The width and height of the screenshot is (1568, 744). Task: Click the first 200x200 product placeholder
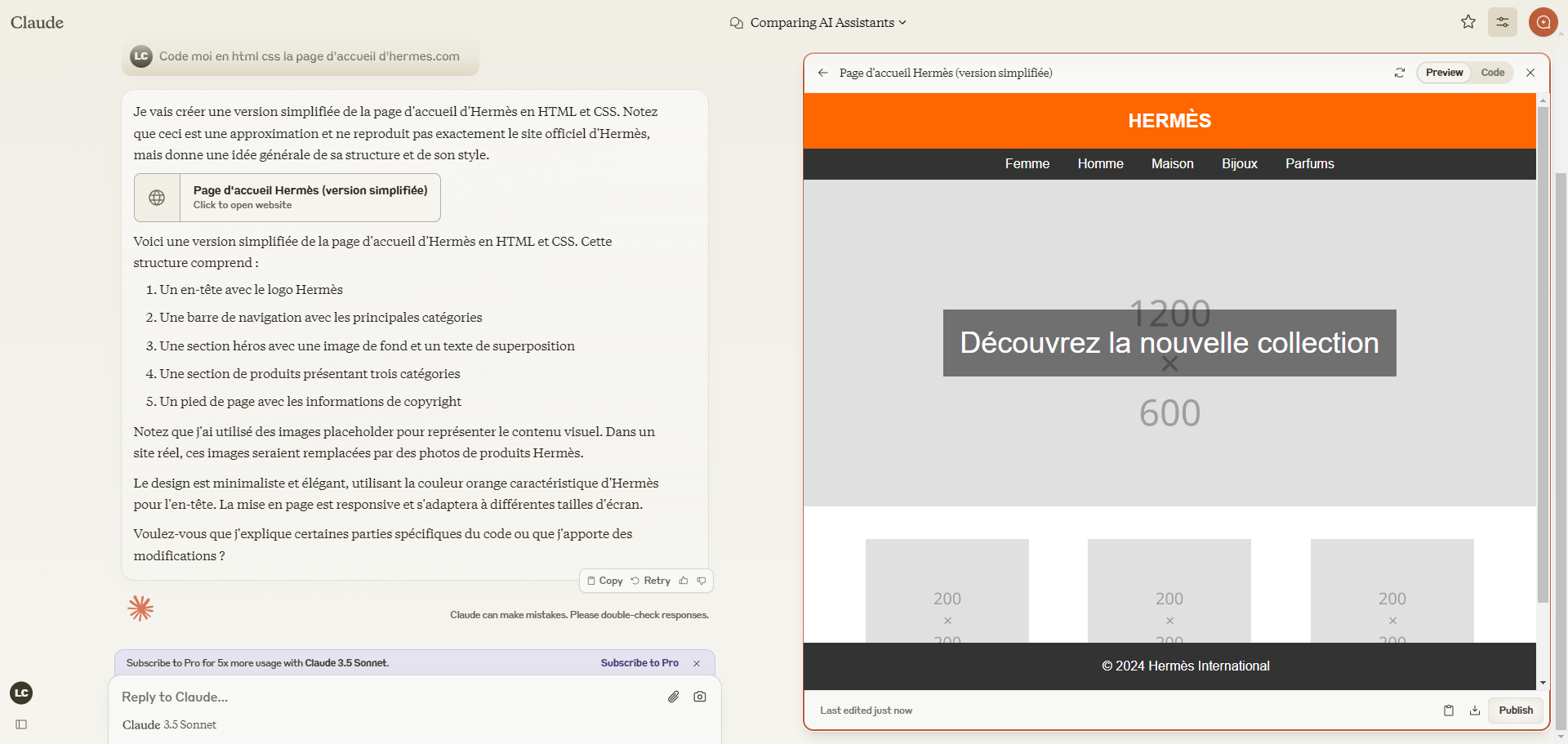tap(947, 590)
